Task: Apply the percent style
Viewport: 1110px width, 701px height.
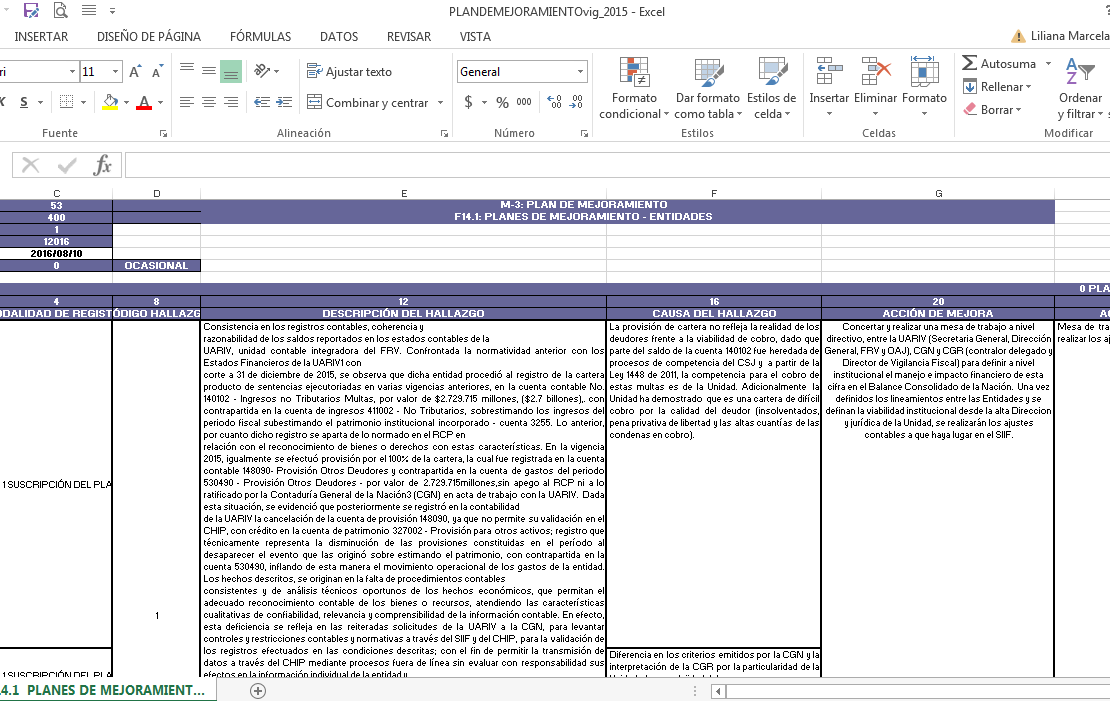Action: [503, 103]
